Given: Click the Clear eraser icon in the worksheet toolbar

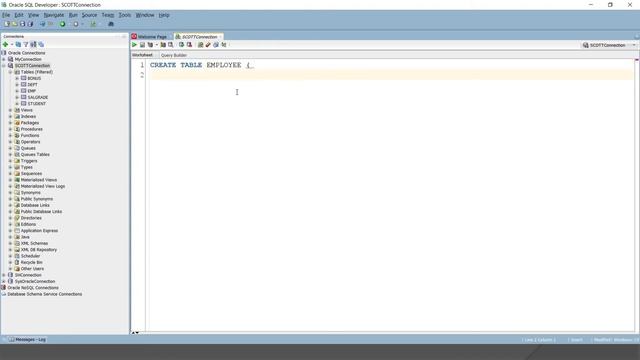Looking at the screenshot, I should pos(208,45).
